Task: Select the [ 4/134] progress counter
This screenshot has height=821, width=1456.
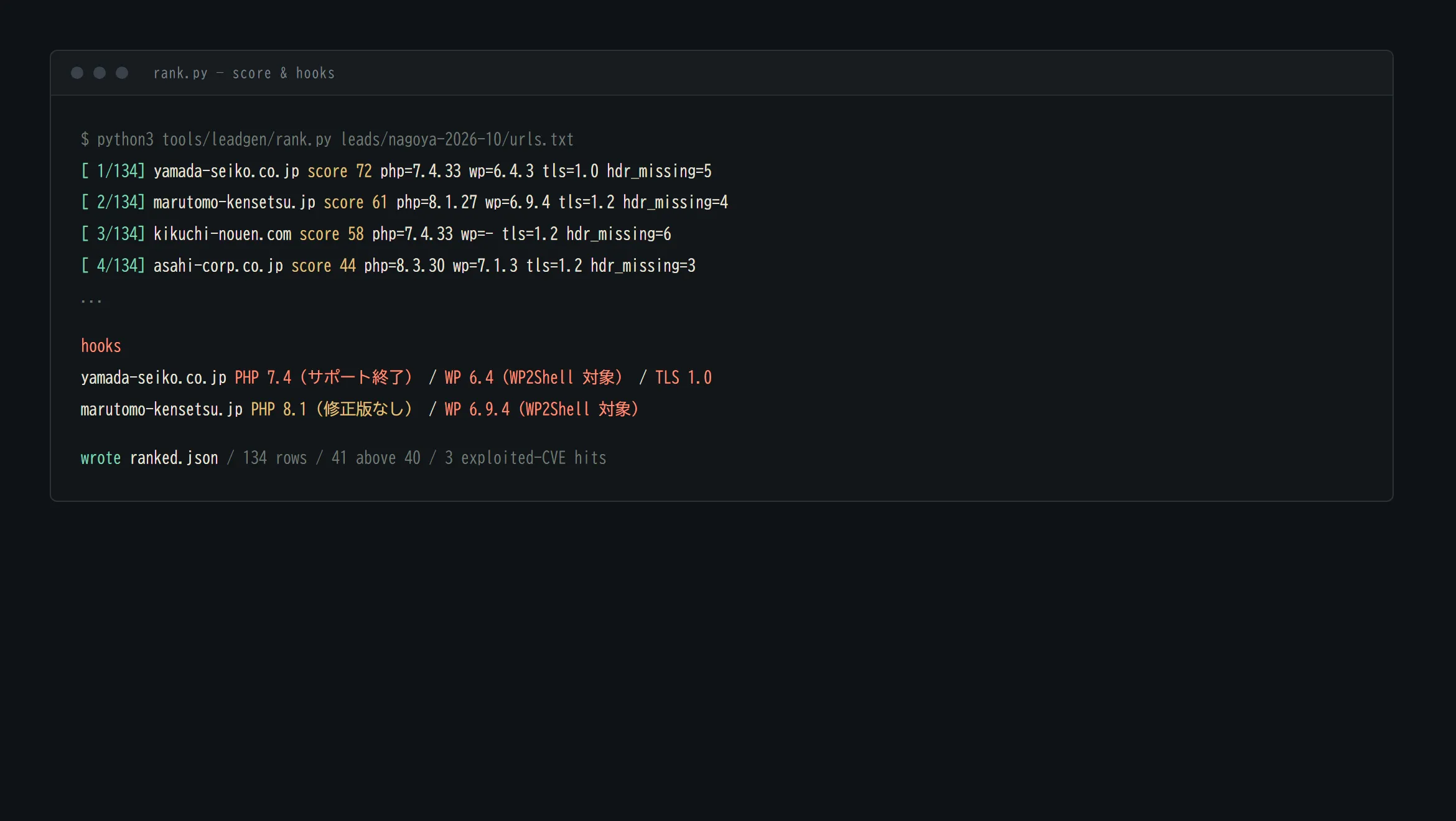Action: tap(113, 266)
